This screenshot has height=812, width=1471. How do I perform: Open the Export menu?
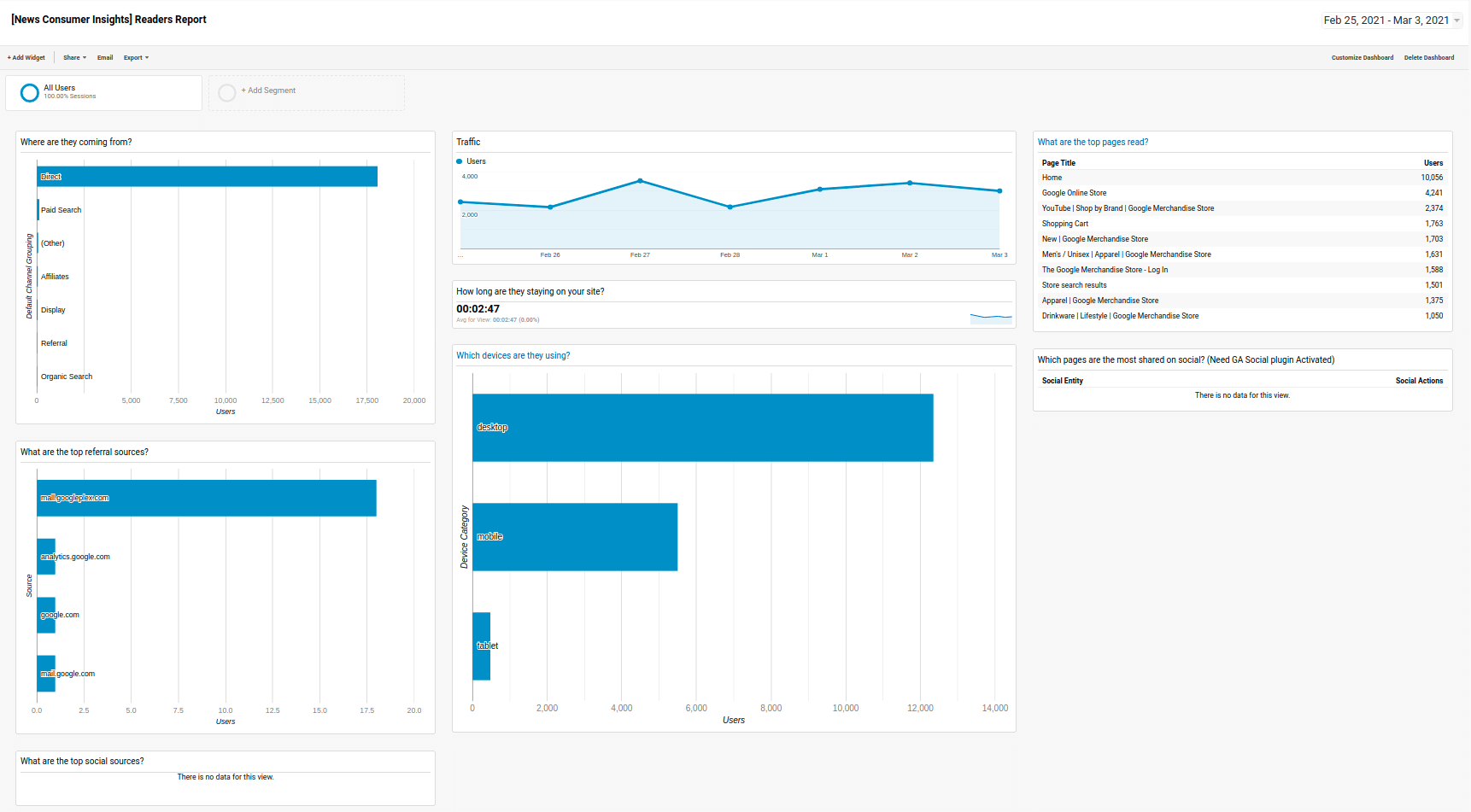pos(135,57)
